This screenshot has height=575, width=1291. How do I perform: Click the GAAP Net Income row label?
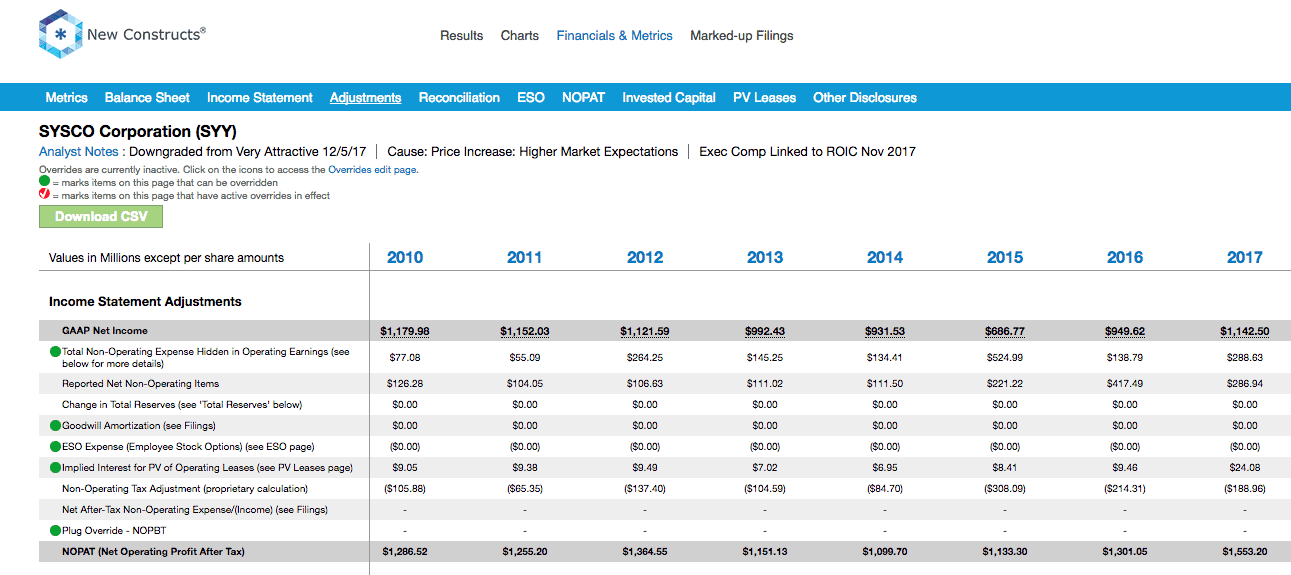click(x=105, y=331)
